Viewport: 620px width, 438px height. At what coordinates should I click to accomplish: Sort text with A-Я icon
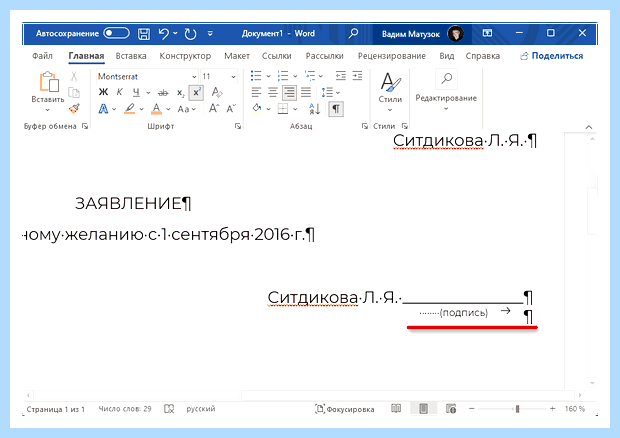pyautogui.click(x=315, y=109)
